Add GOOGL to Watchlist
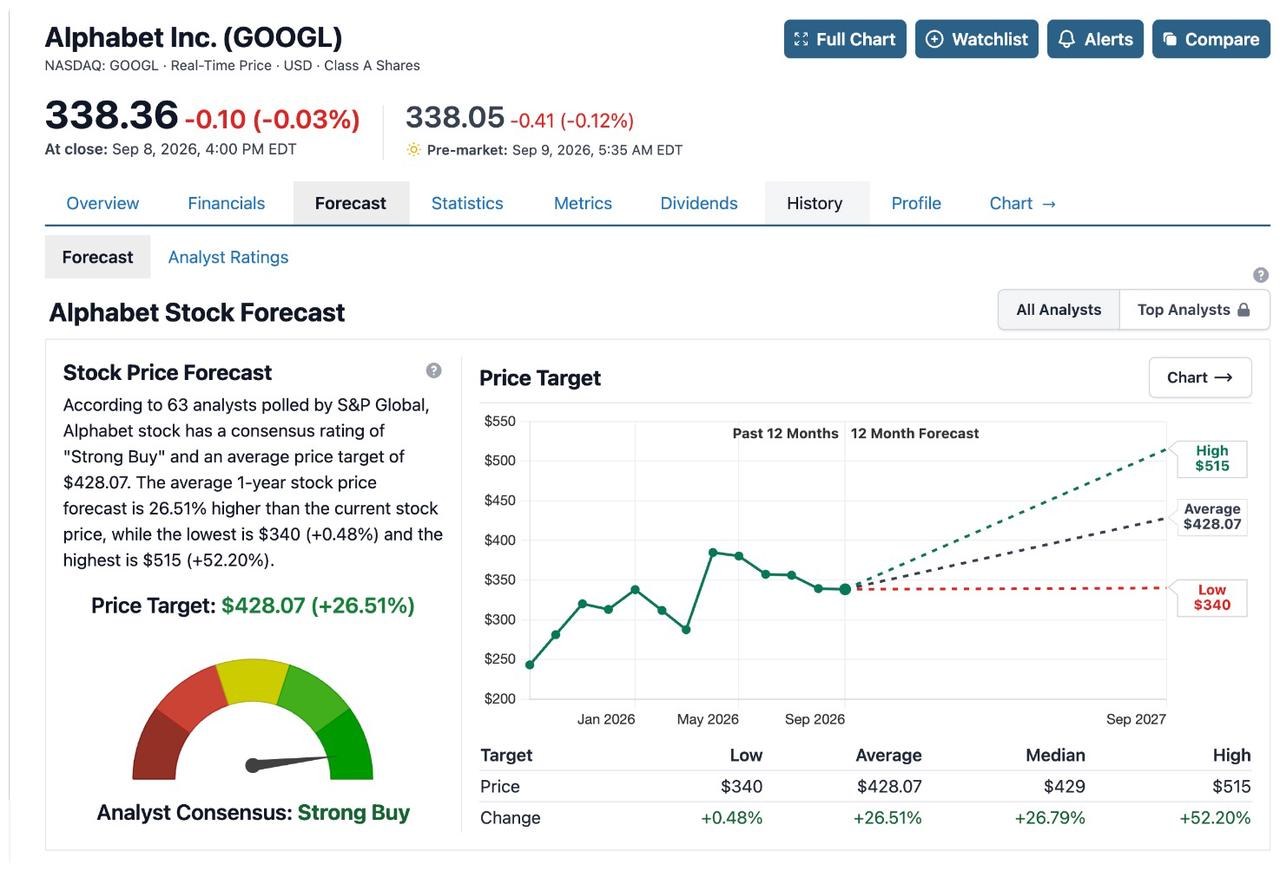Viewport: 1280px width, 871px height. (x=976, y=39)
